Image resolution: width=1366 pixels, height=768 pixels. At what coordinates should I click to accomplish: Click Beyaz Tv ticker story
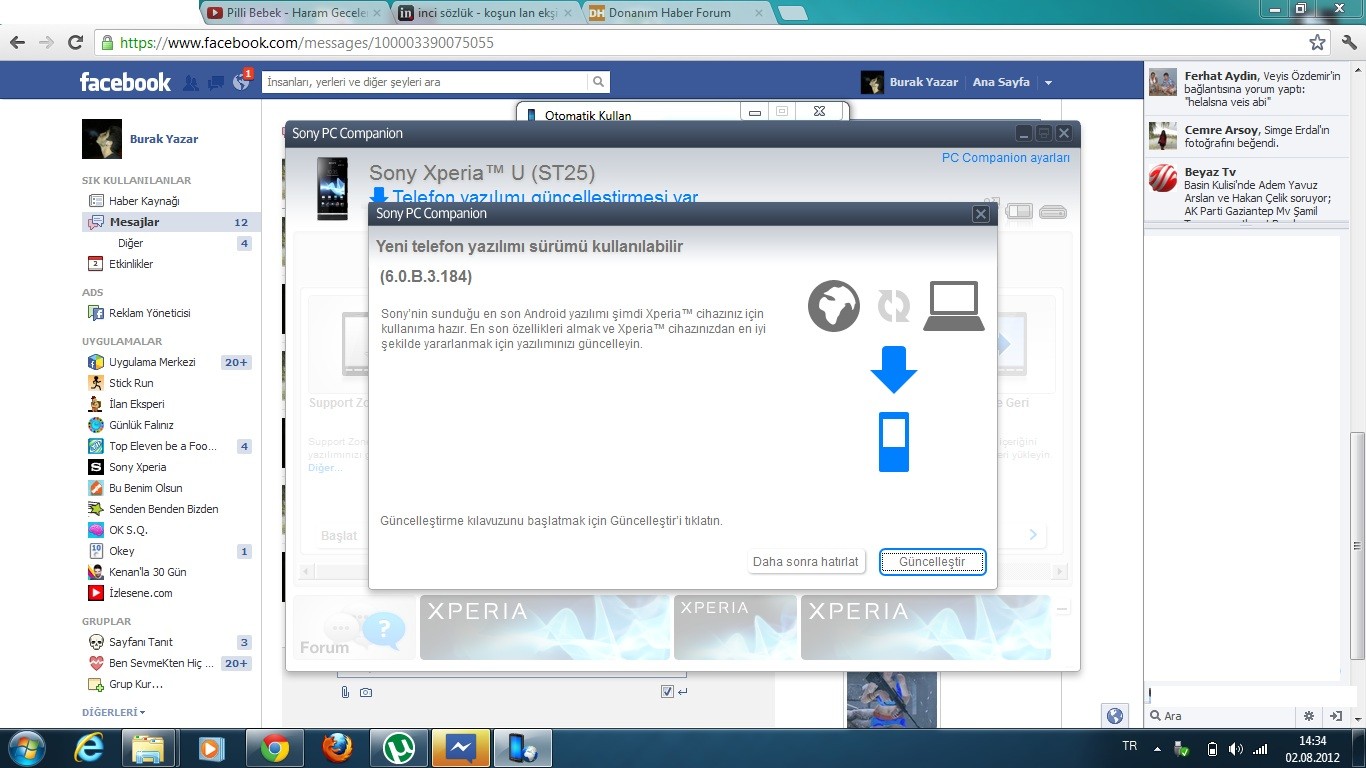[1244, 193]
